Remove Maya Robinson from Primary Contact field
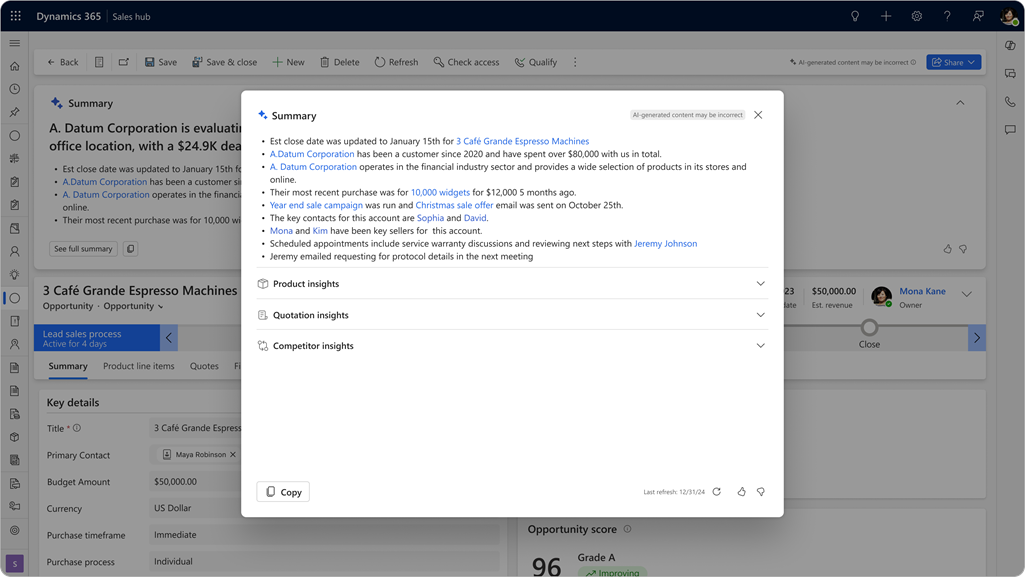The image size is (1025, 577). [231, 455]
